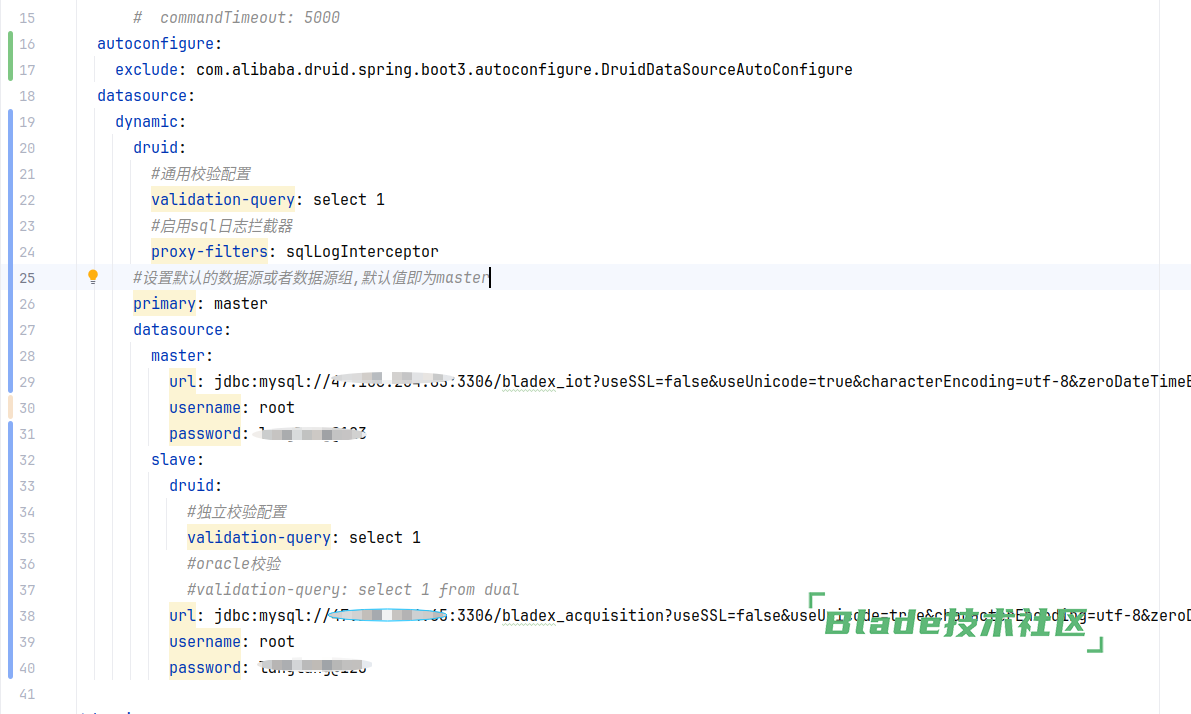Image resolution: width=1191 pixels, height=714 pixels.
Task: Click the master key on line 28
Action: (x=178, y=356)
